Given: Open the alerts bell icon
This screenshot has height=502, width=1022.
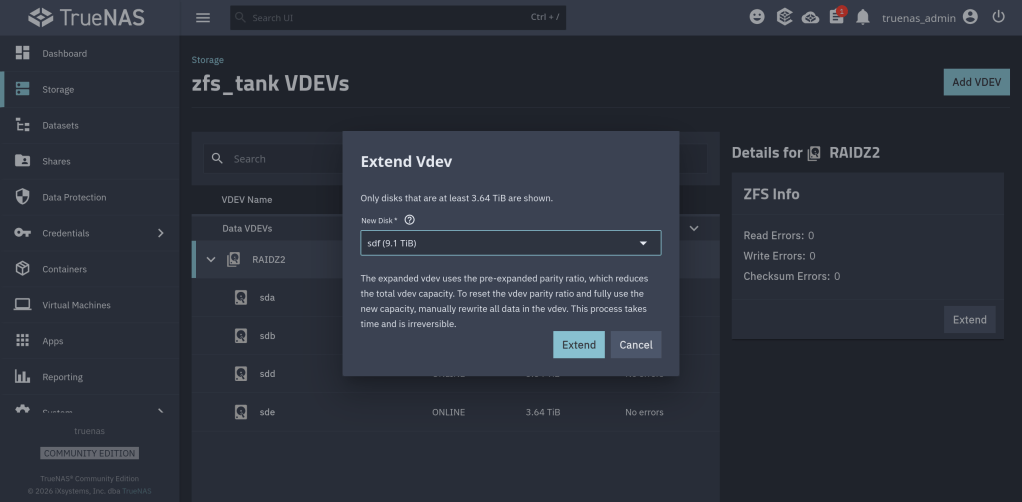Looking at the screenshot, I should tap(863, 18).
